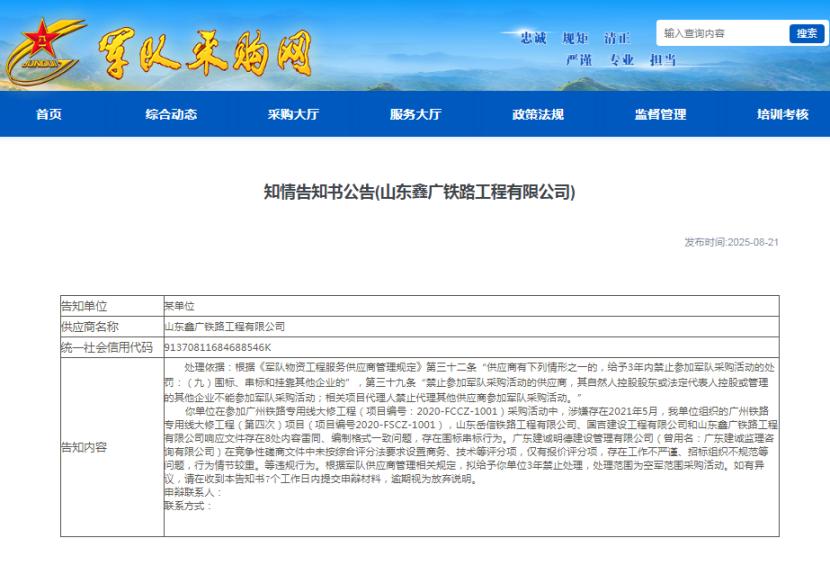Select 监督管理 in the navigation bar

660,114
